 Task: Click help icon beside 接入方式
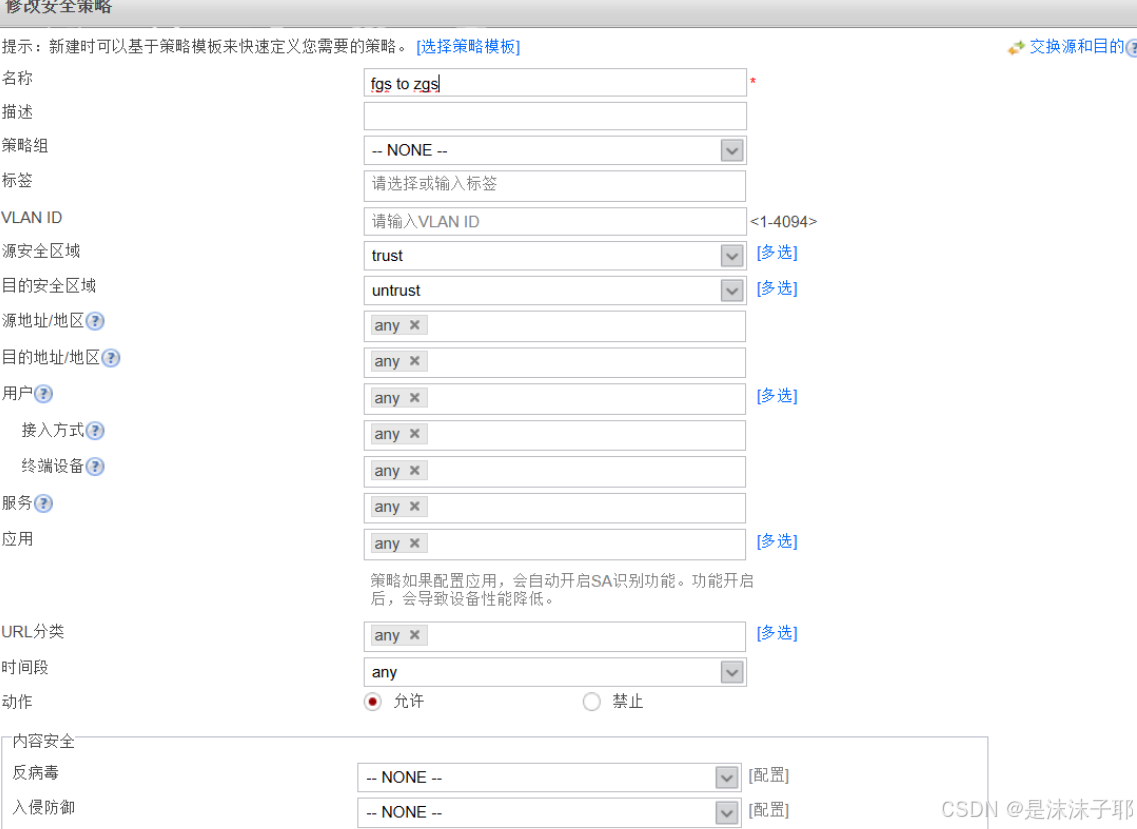click(95, 431)
